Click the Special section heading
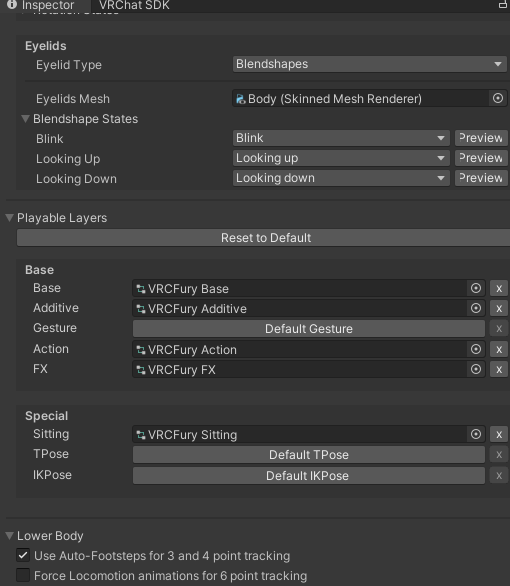 coord(46,416)
